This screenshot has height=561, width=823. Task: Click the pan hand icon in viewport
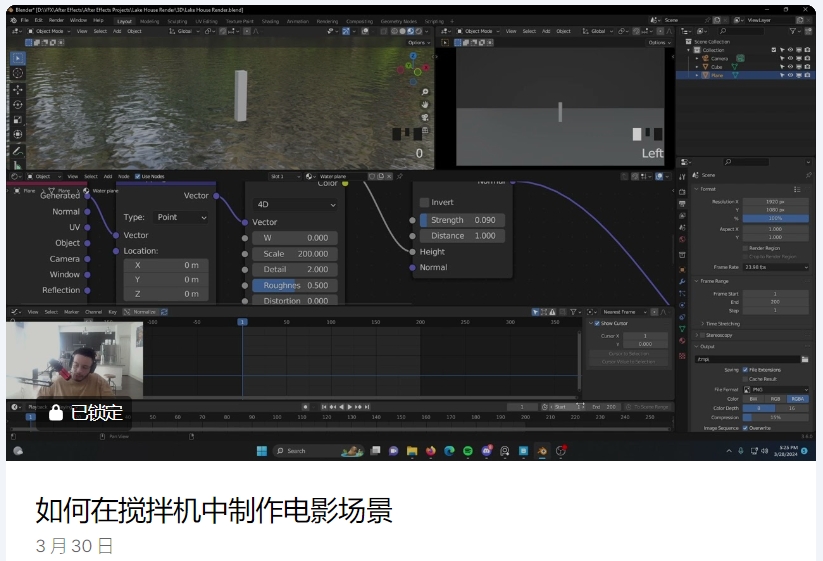coord(425,104)
